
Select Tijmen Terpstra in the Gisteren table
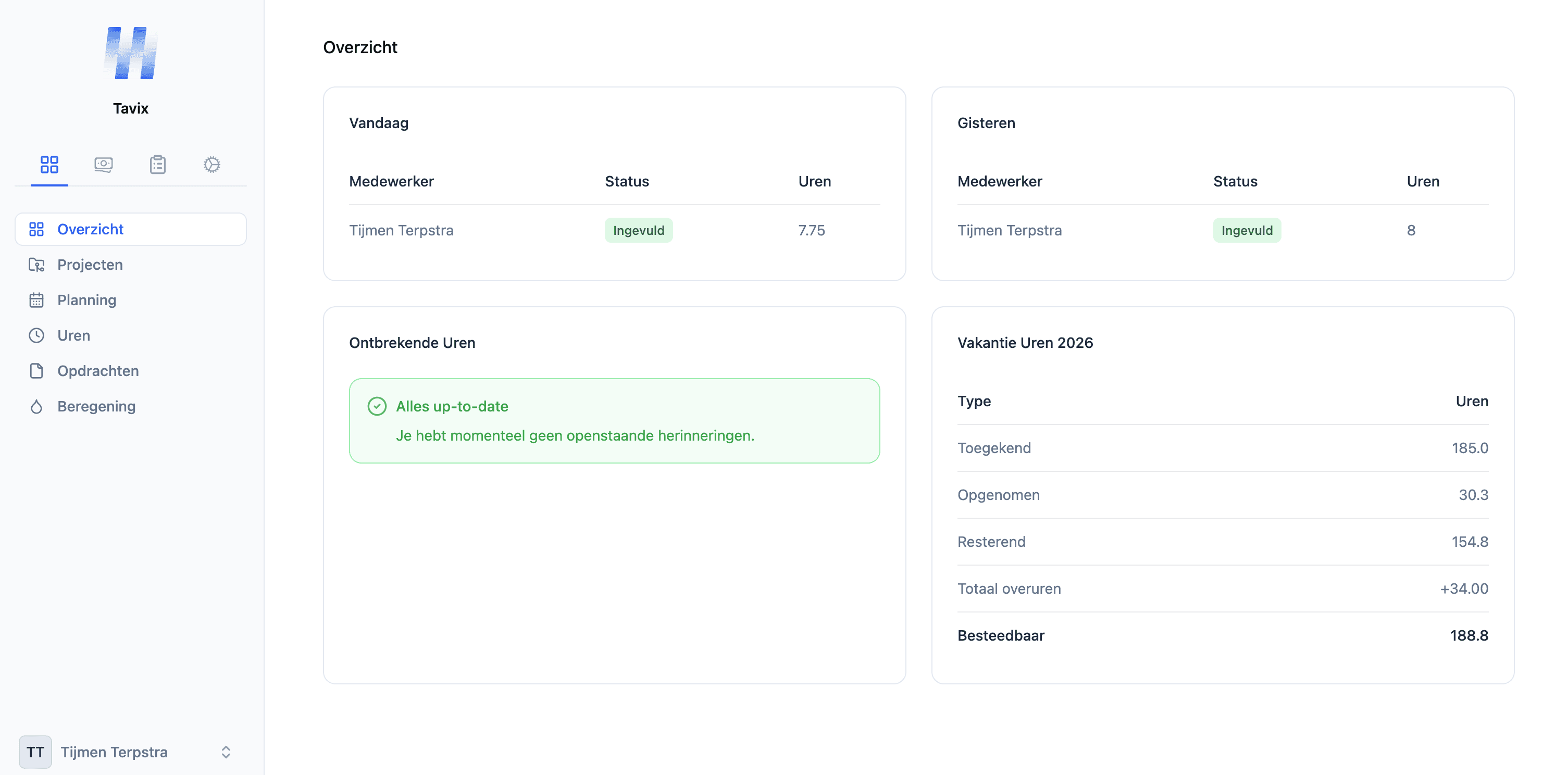point(1009,230)
